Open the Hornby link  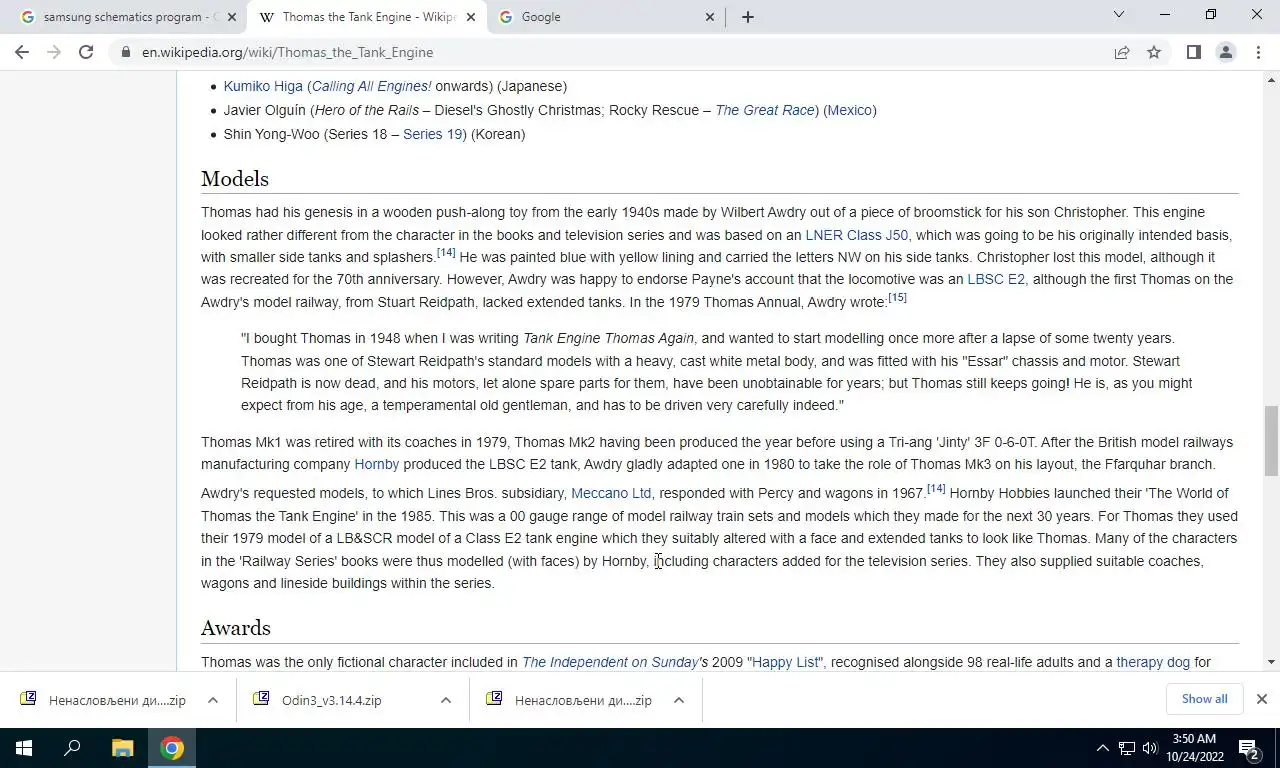pos(377,464)
